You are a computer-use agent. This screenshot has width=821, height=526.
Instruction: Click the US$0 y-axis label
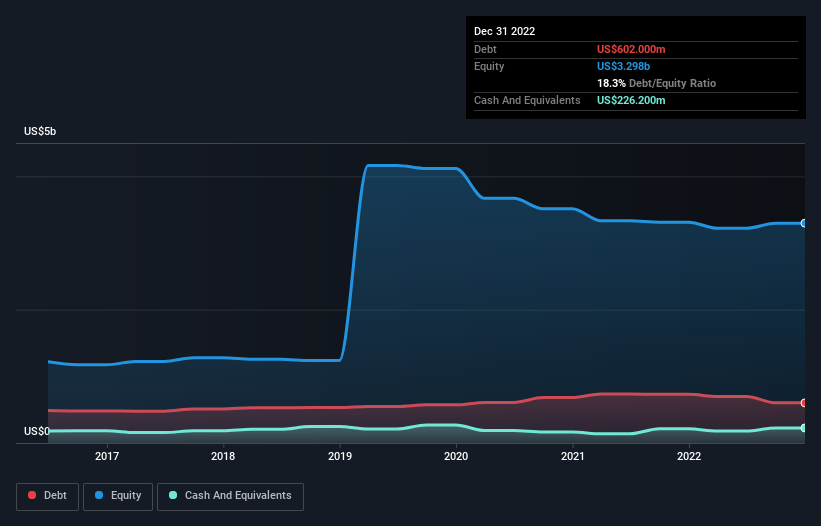[37, 431]
